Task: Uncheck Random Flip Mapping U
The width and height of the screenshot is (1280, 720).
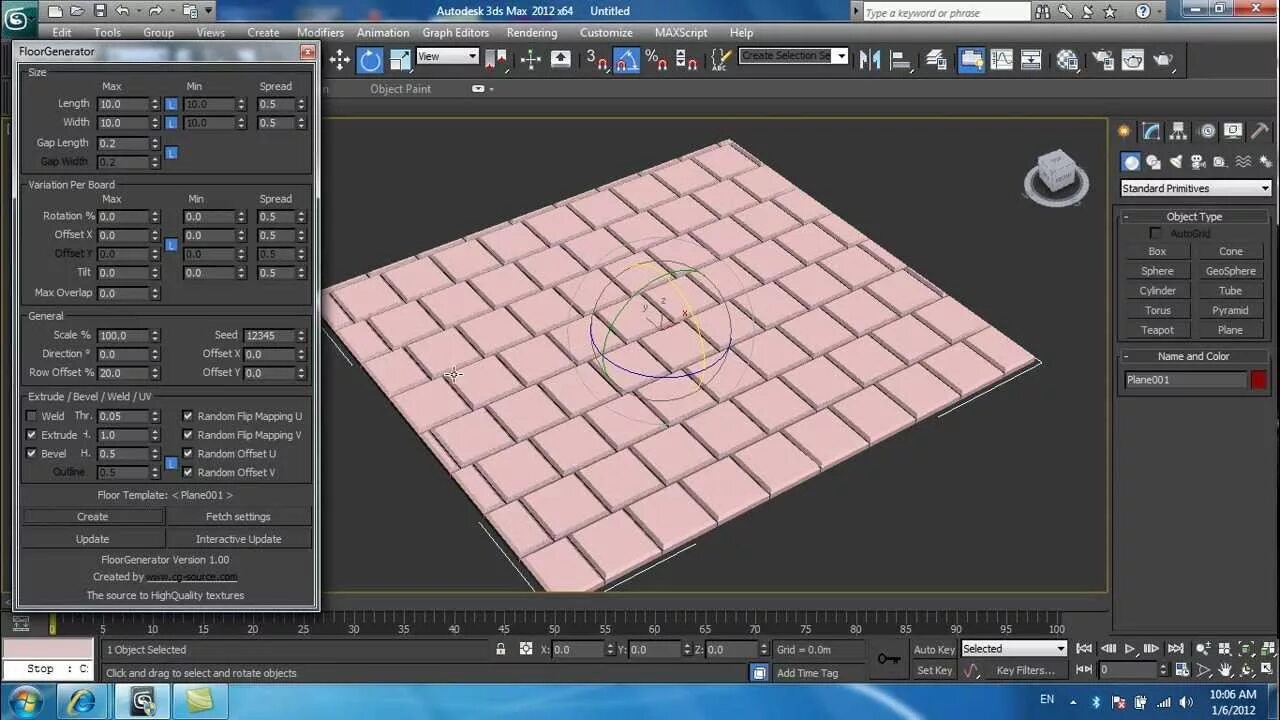Action: tap(187, 416)
